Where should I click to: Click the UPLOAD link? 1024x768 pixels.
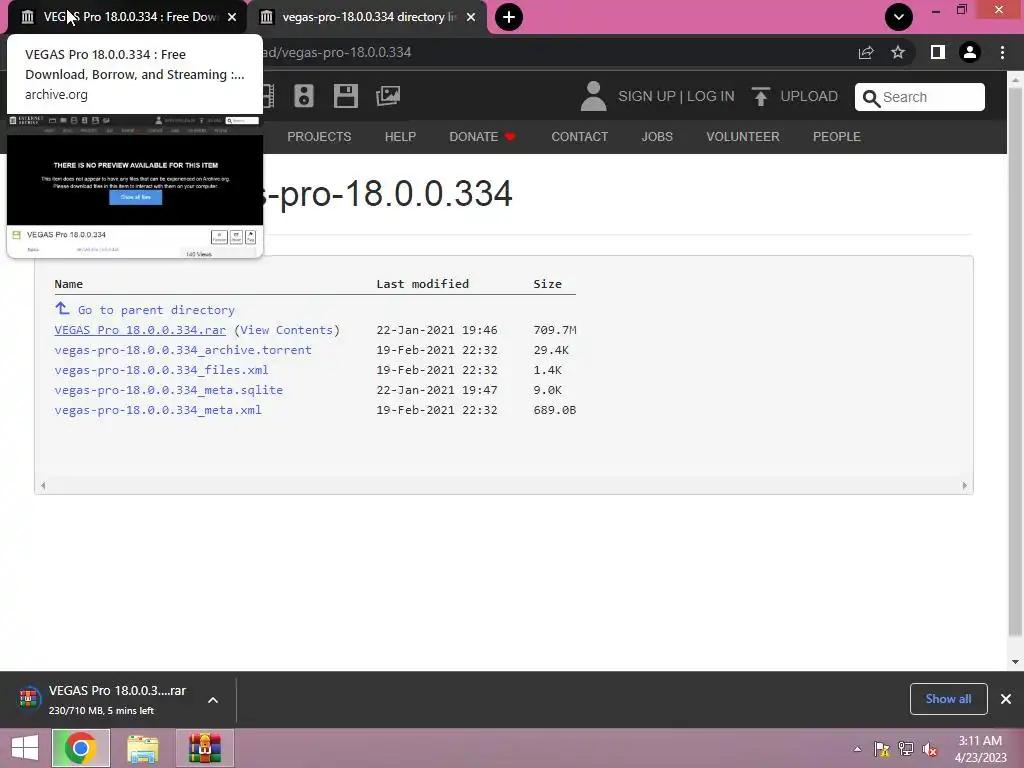pyautogui.click(x=808, y=96)
